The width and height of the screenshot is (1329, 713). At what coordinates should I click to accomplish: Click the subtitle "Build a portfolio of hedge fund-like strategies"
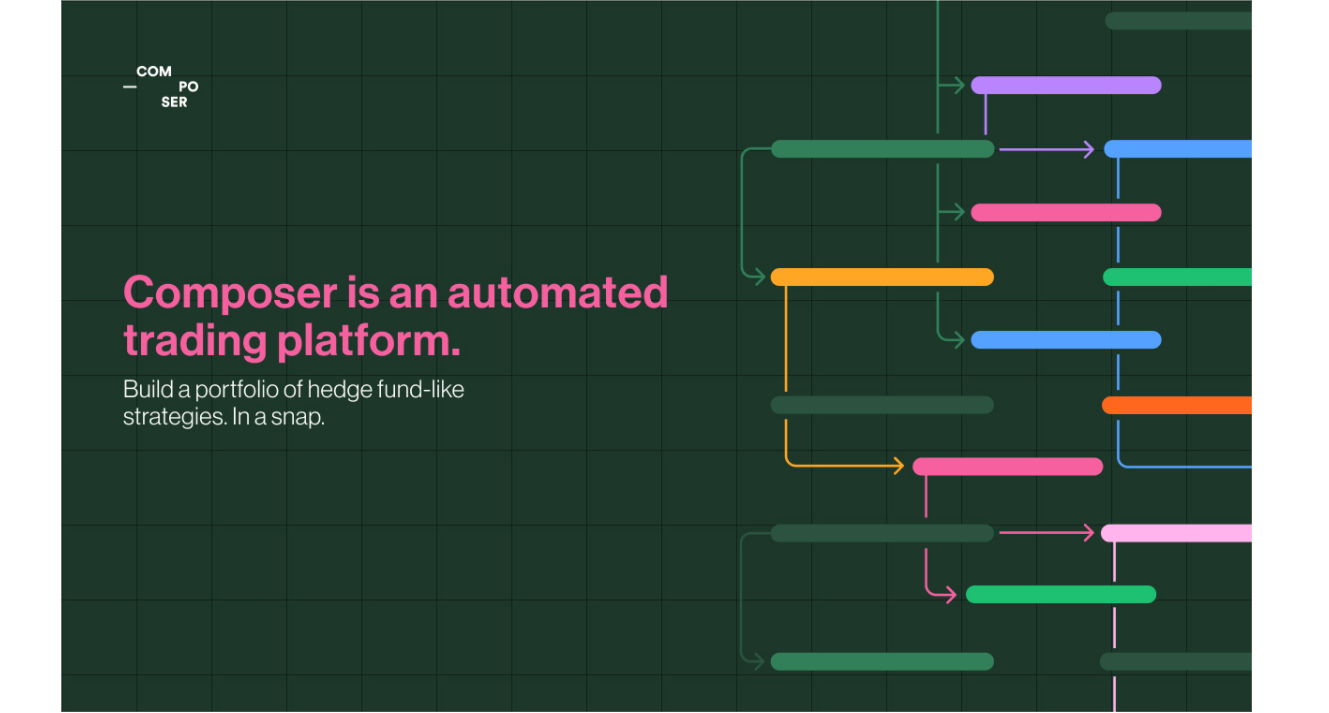point(293,403)
